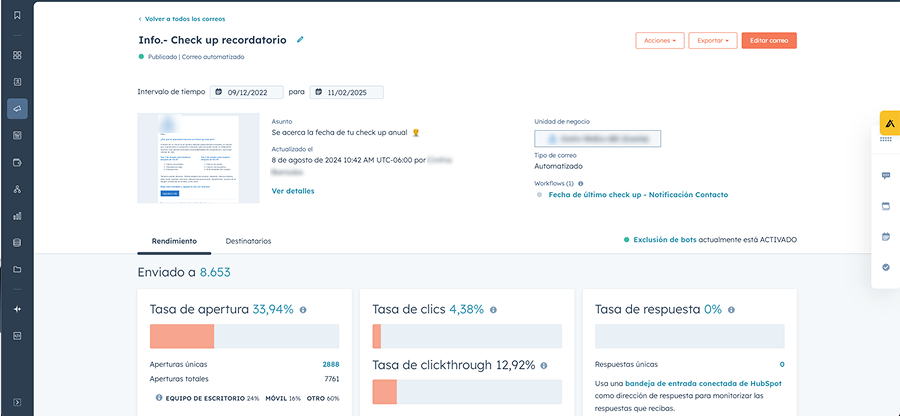Image resolution: width=900 pixels, height=416 pixels.
Task: Open Fecha de último check up workflow link
Action: coord(638,195)
